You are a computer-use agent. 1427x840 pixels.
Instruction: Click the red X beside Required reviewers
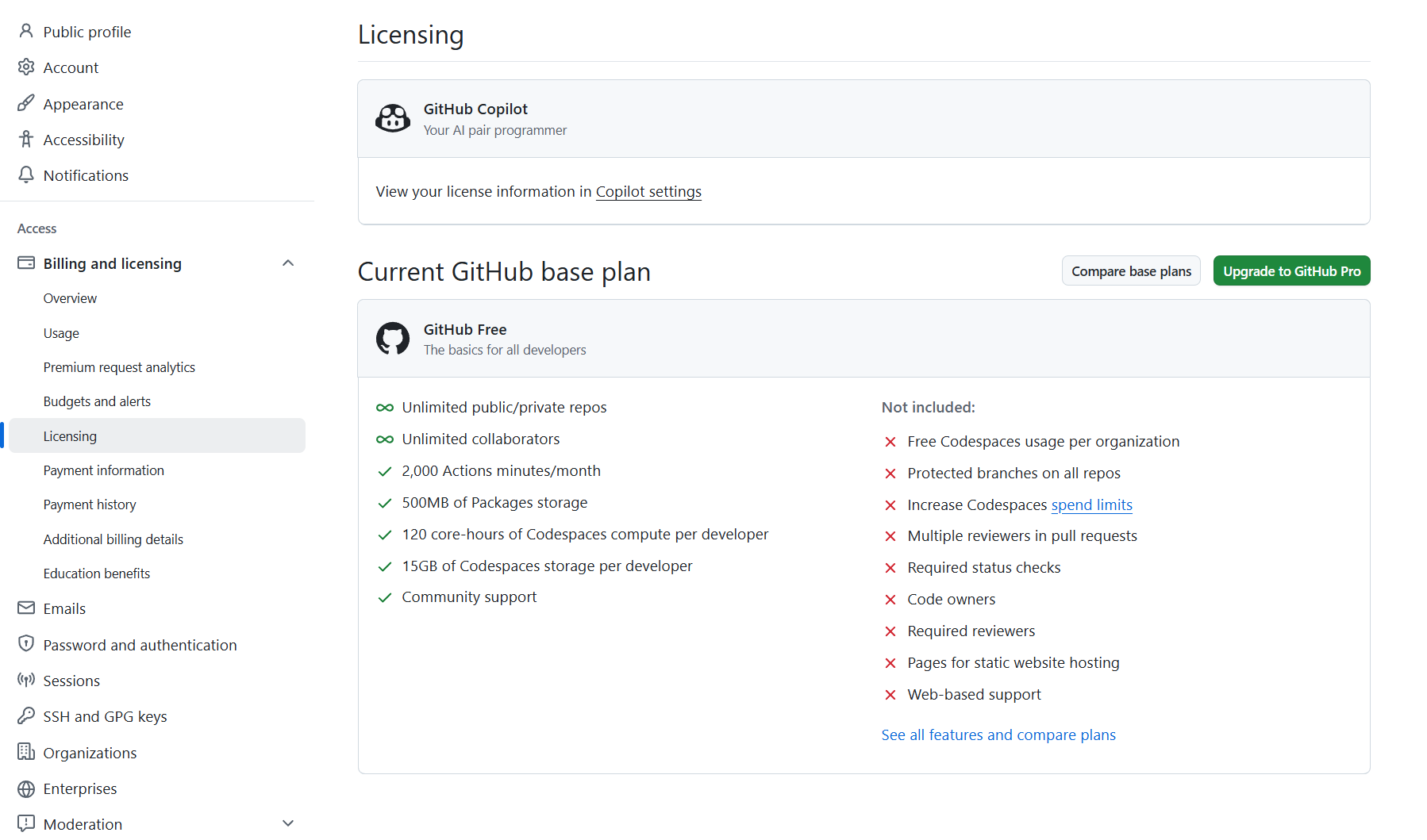coord(890,631)
